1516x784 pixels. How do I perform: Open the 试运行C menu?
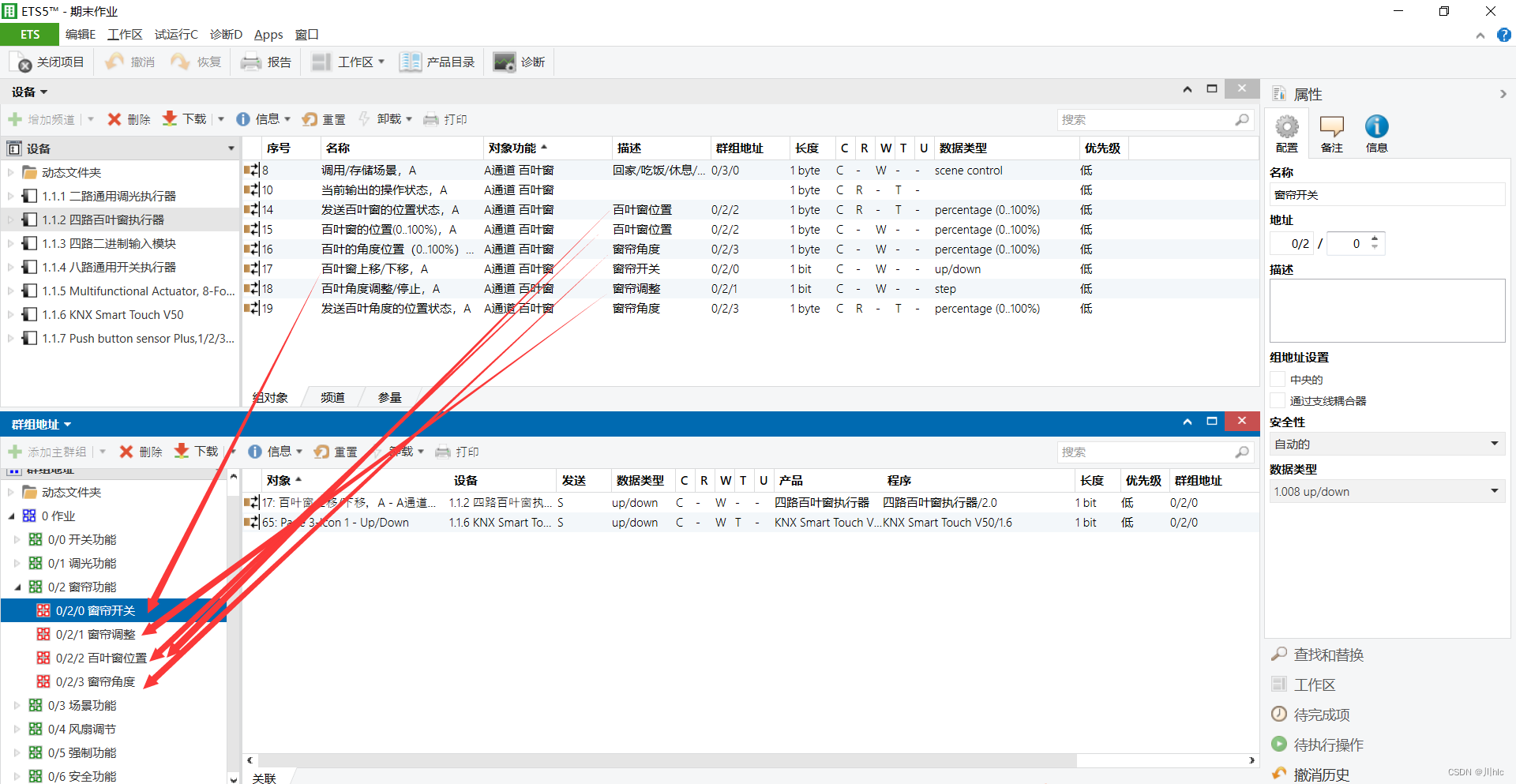[176, 35]
